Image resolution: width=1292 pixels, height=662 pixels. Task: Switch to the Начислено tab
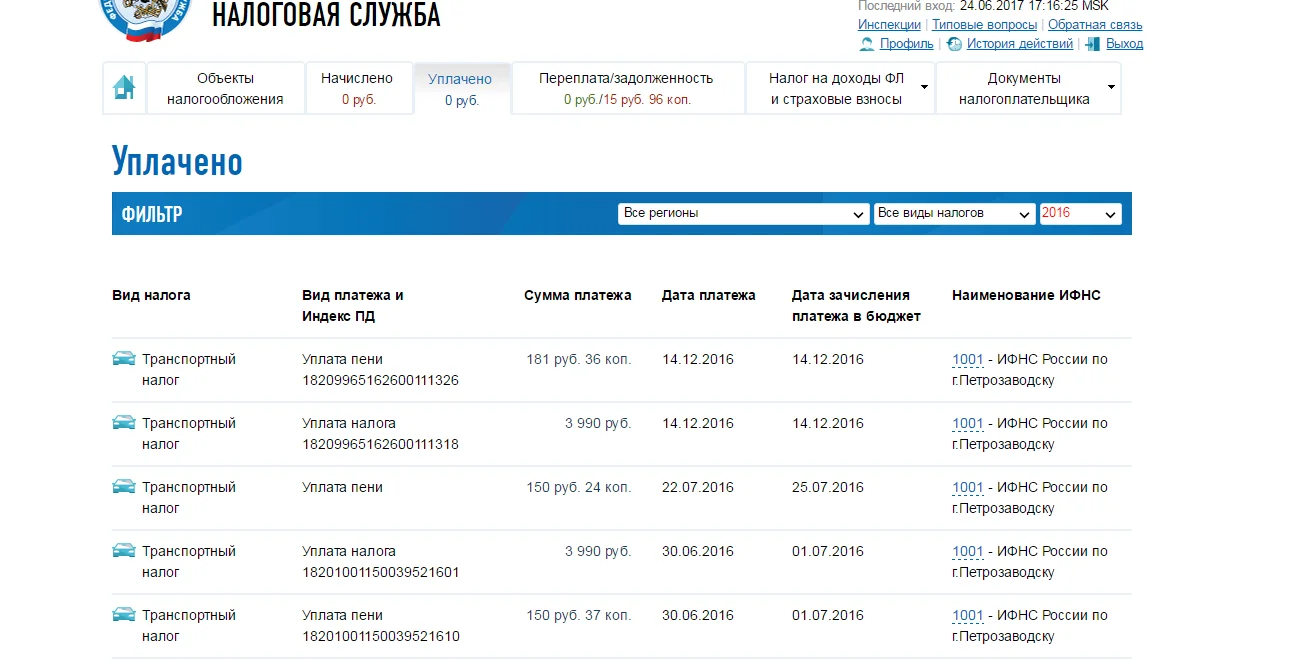coord(359,88)
